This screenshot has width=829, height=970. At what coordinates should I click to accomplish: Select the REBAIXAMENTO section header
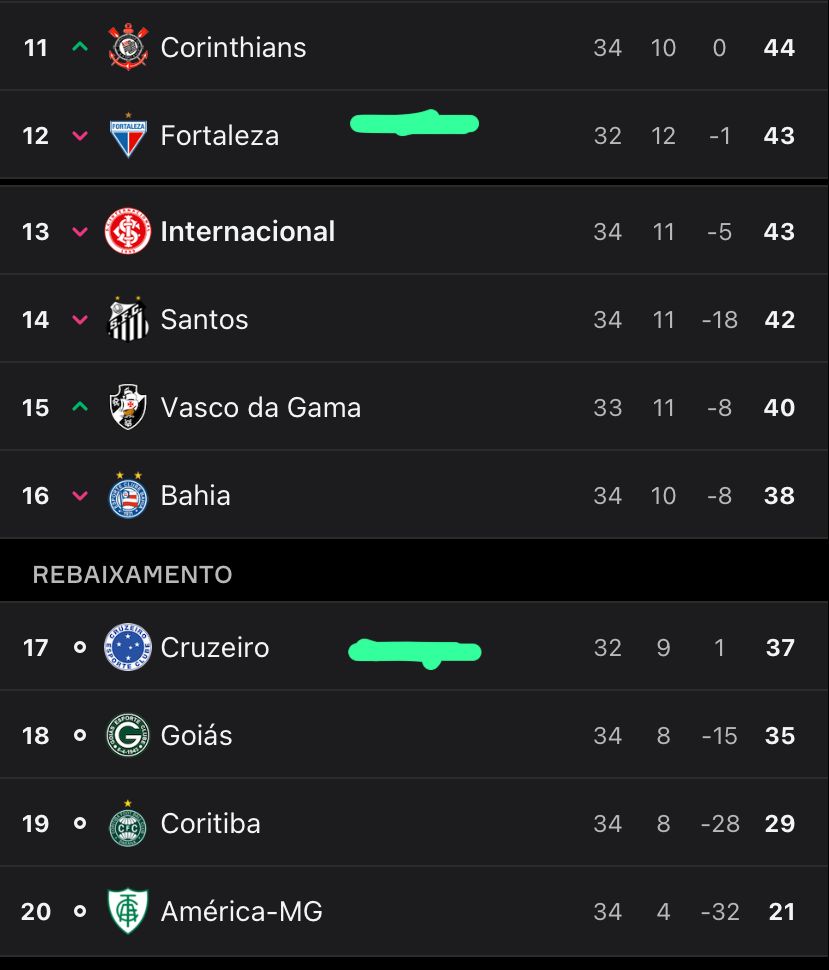(132, 575)
